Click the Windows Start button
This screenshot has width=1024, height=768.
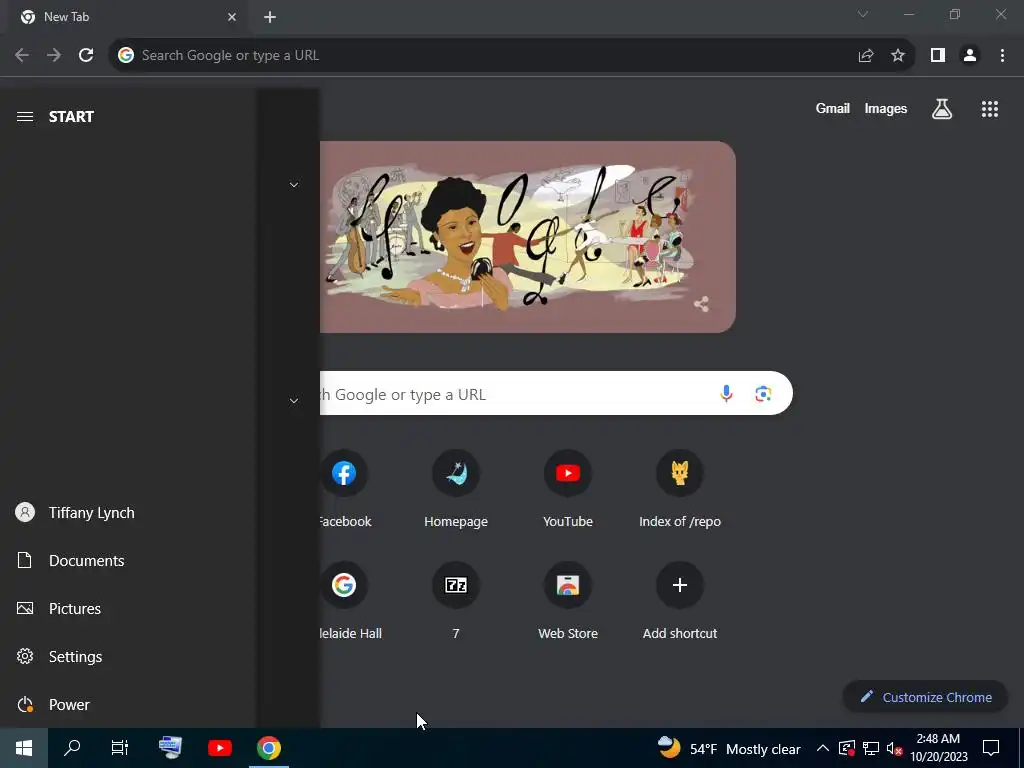tap(24, 748)
